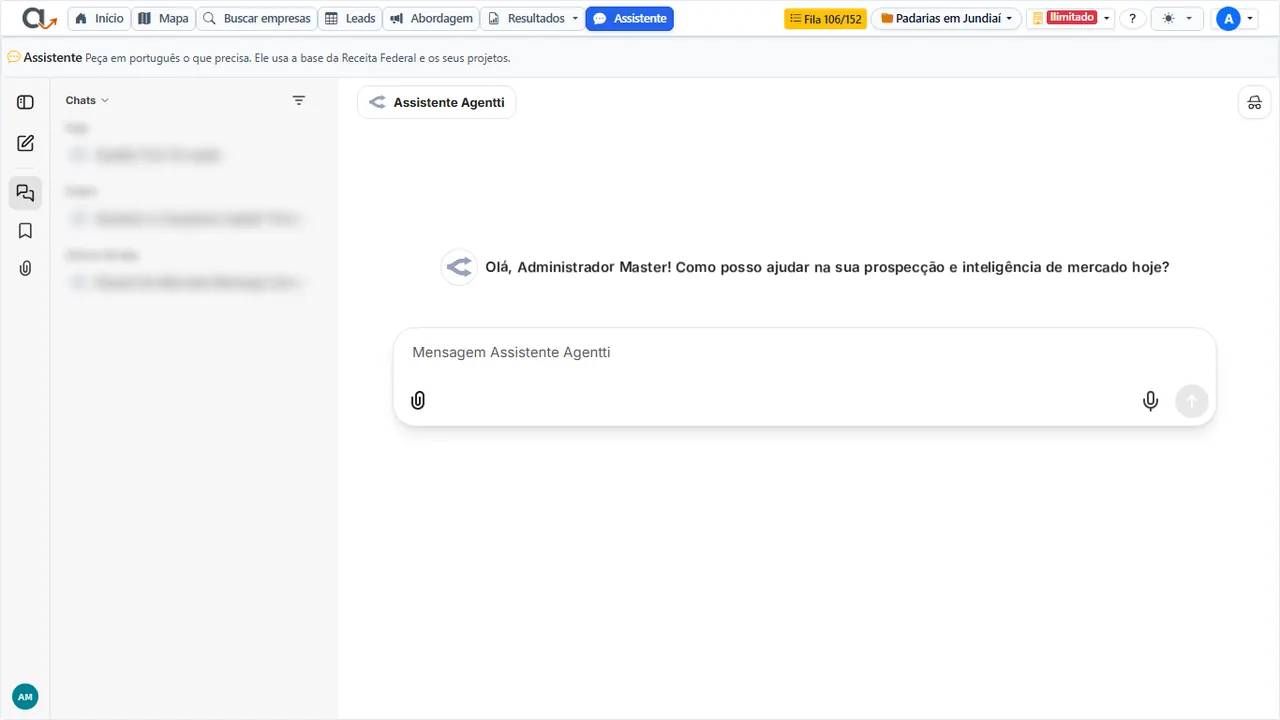Send the message with the arrow button
The width and height of the screenshot is (1280, 720).
[1192, 401]
